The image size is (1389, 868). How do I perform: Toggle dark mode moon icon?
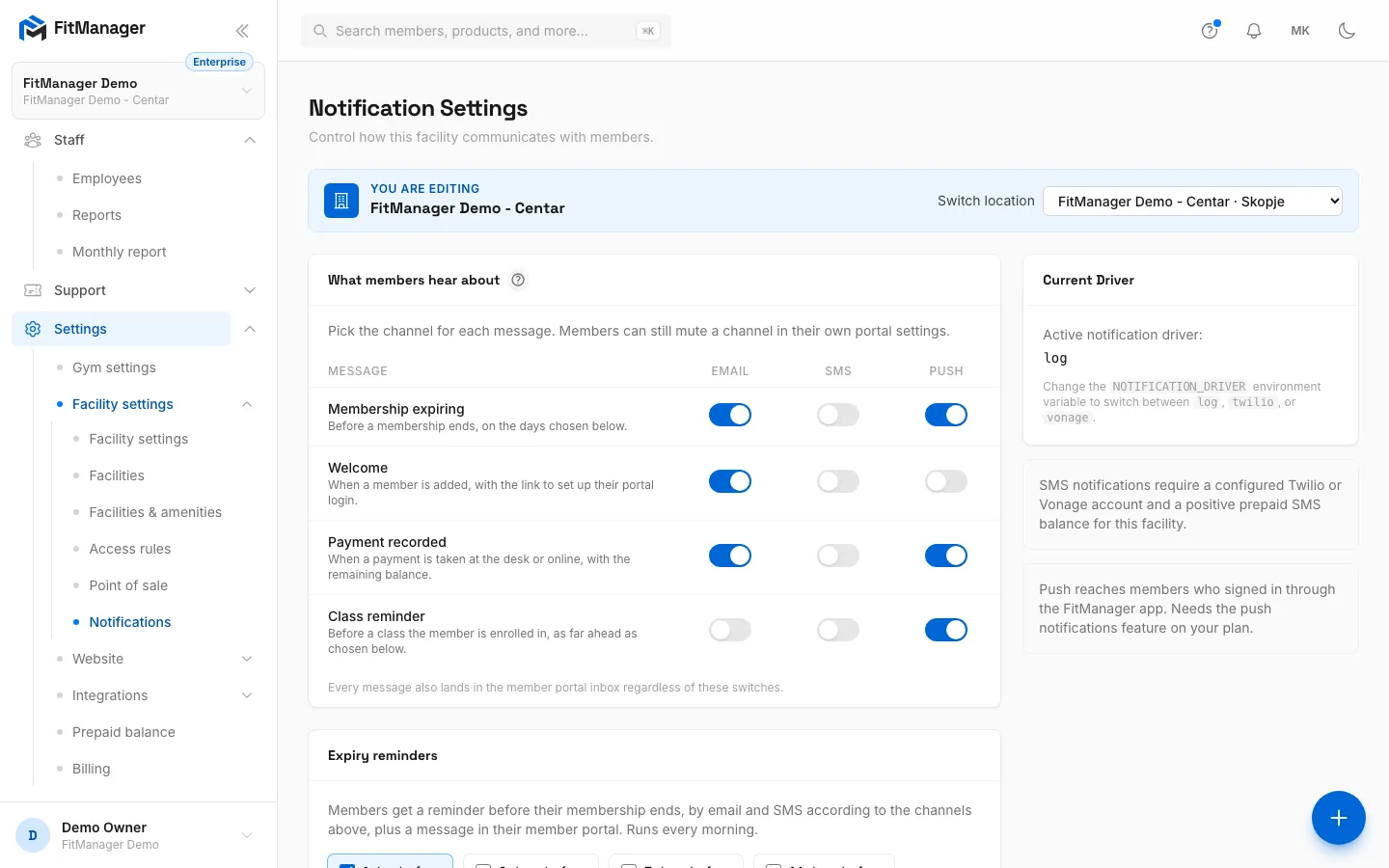click(1347, 31)
